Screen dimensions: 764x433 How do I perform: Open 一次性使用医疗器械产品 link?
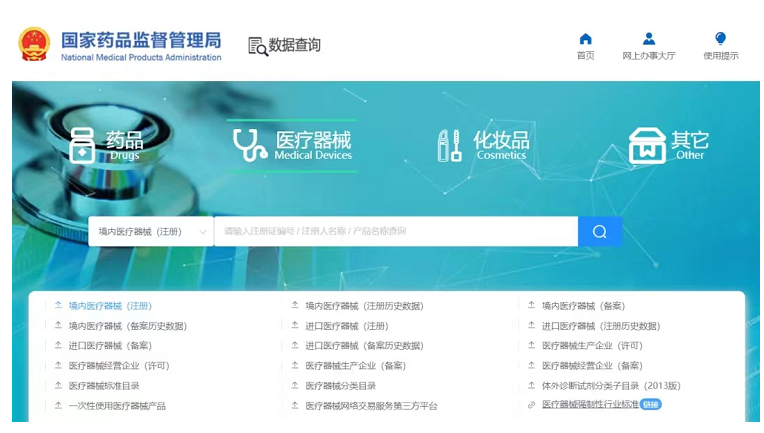coord(117,406)
